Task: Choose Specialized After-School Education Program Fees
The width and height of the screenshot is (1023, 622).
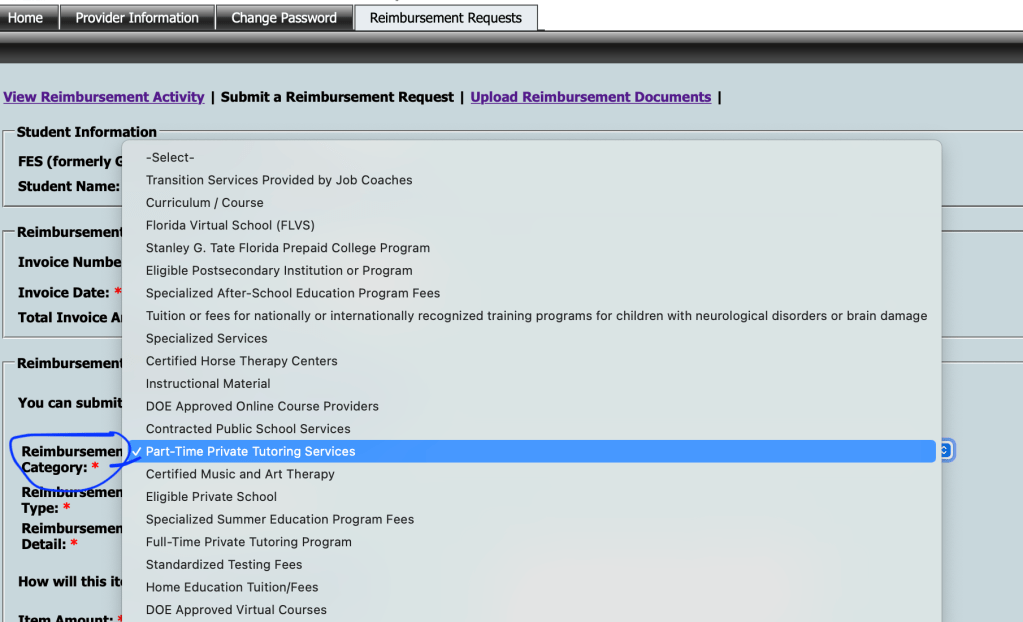Action: coord(293,293)
